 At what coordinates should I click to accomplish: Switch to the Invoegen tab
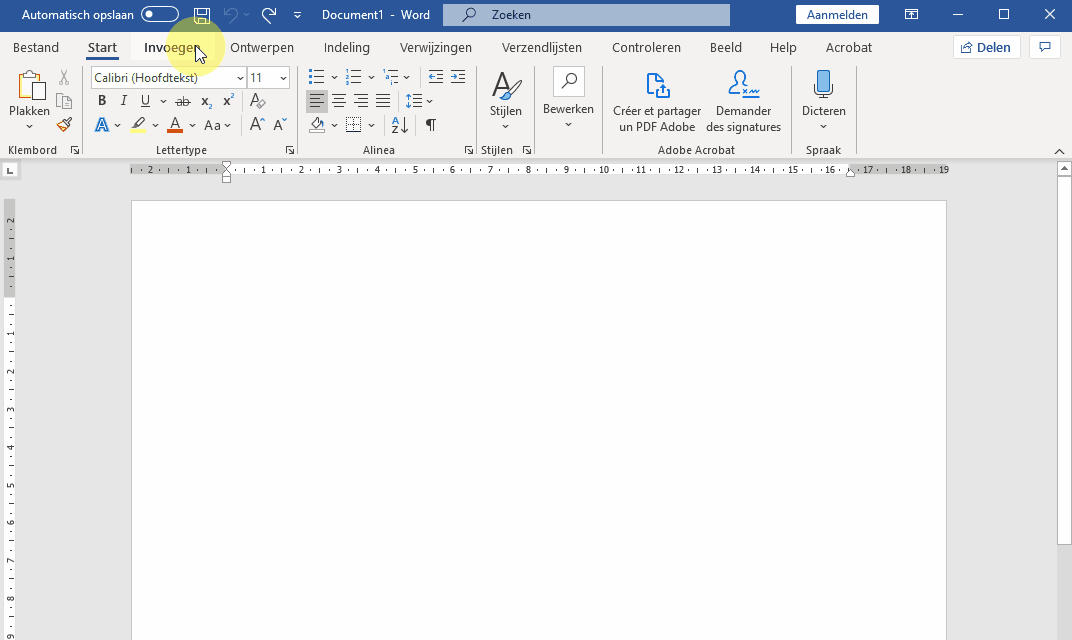(171, 47)
